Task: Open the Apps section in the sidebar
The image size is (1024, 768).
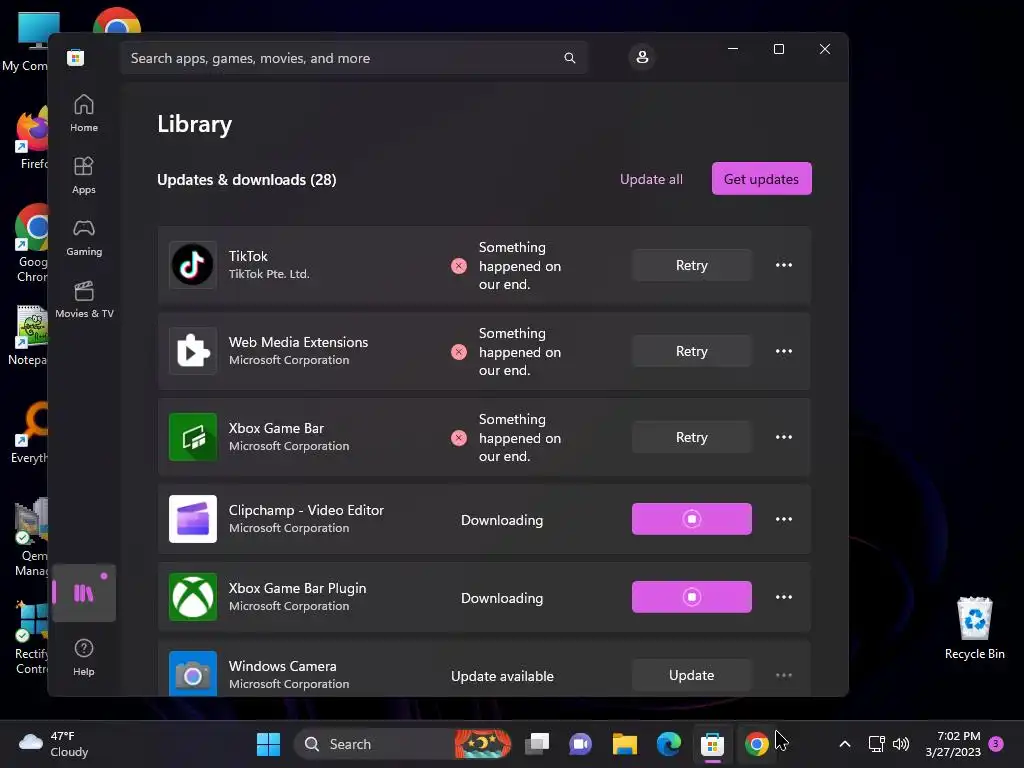Action: pos(84,175)
